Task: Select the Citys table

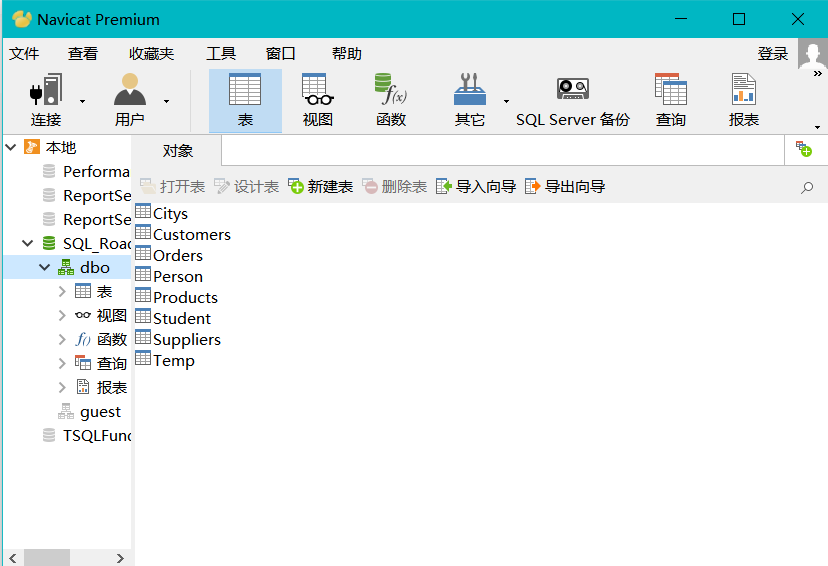Action: tap(162, 213)
